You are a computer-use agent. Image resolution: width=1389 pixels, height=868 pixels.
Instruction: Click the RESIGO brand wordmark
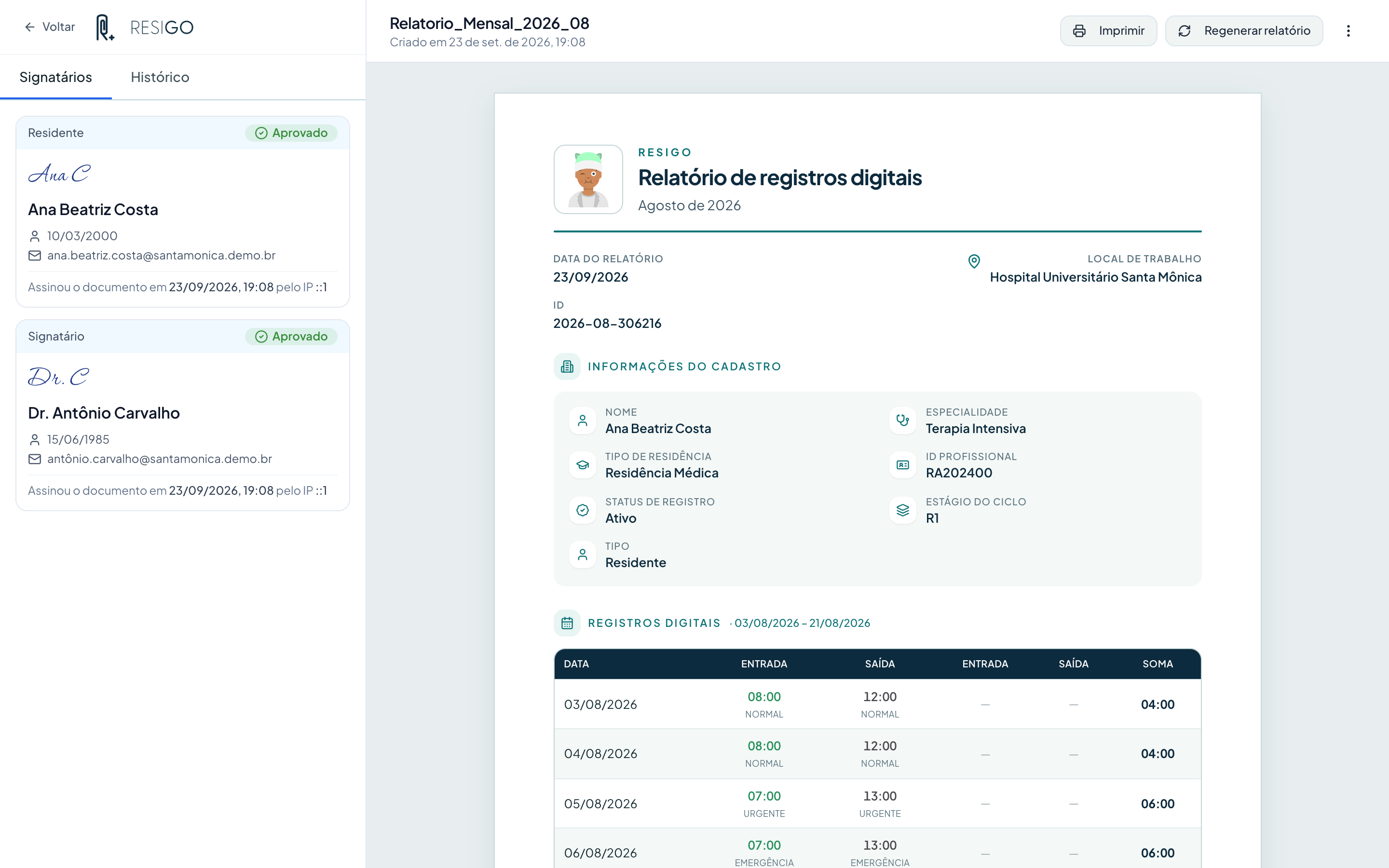pyautogui.click(x=162, y=27)
